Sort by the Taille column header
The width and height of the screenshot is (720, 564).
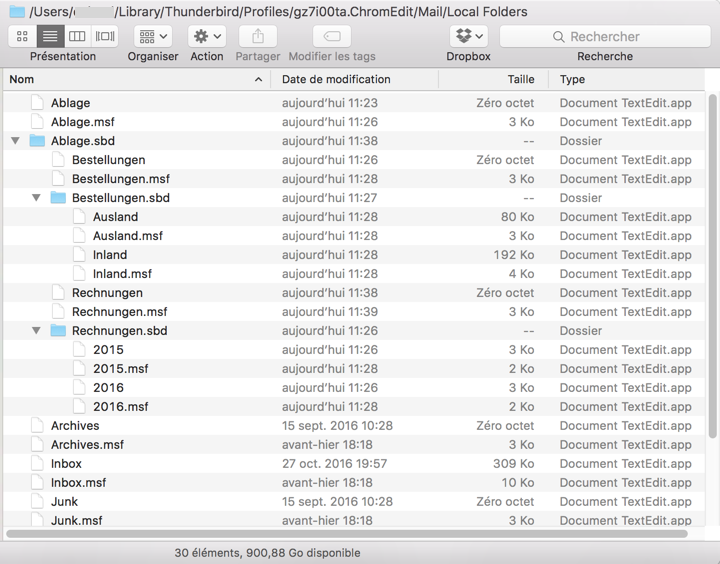(494, 79)
